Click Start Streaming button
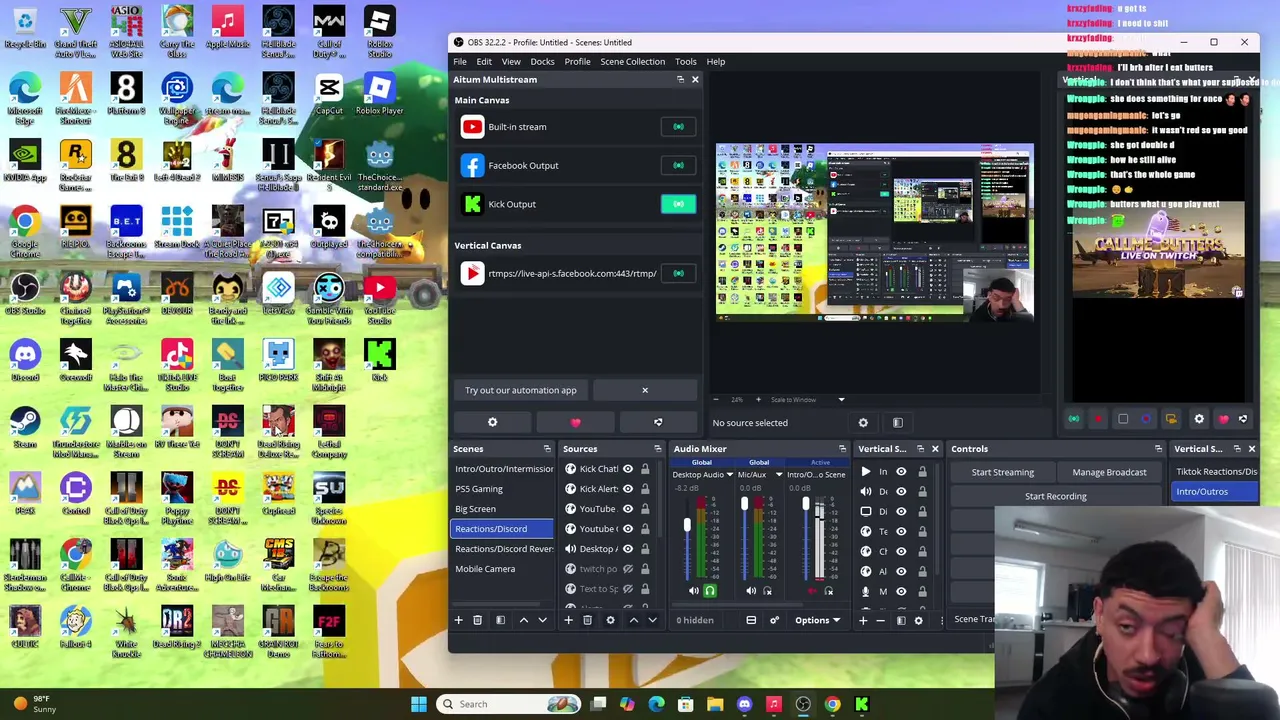Screen dimensions: 1280x720 coord(1003,472)
